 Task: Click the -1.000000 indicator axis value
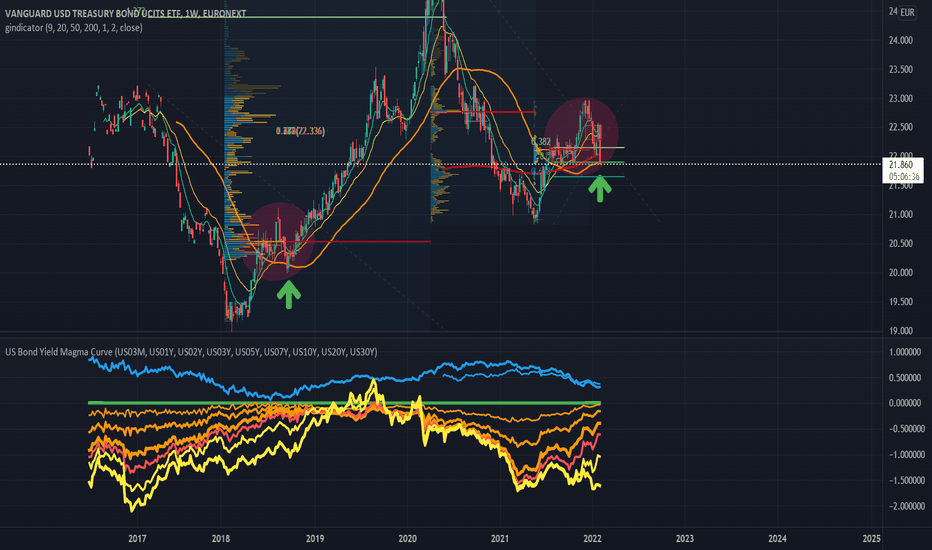point(906,455)
